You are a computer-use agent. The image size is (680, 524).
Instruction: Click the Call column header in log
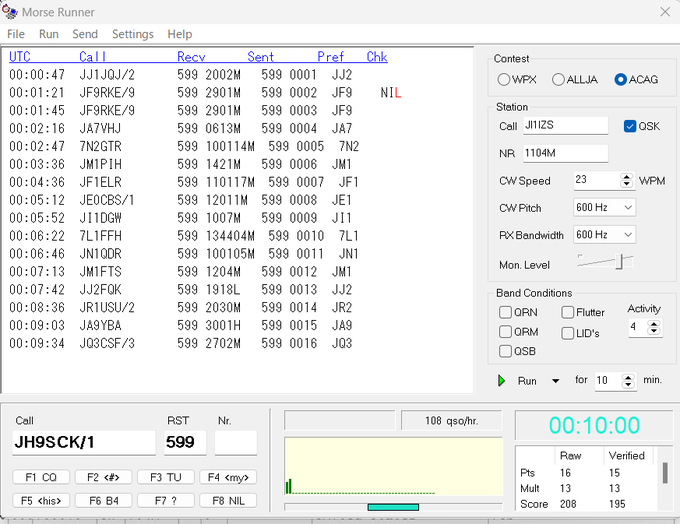click(x=92, y=57)
